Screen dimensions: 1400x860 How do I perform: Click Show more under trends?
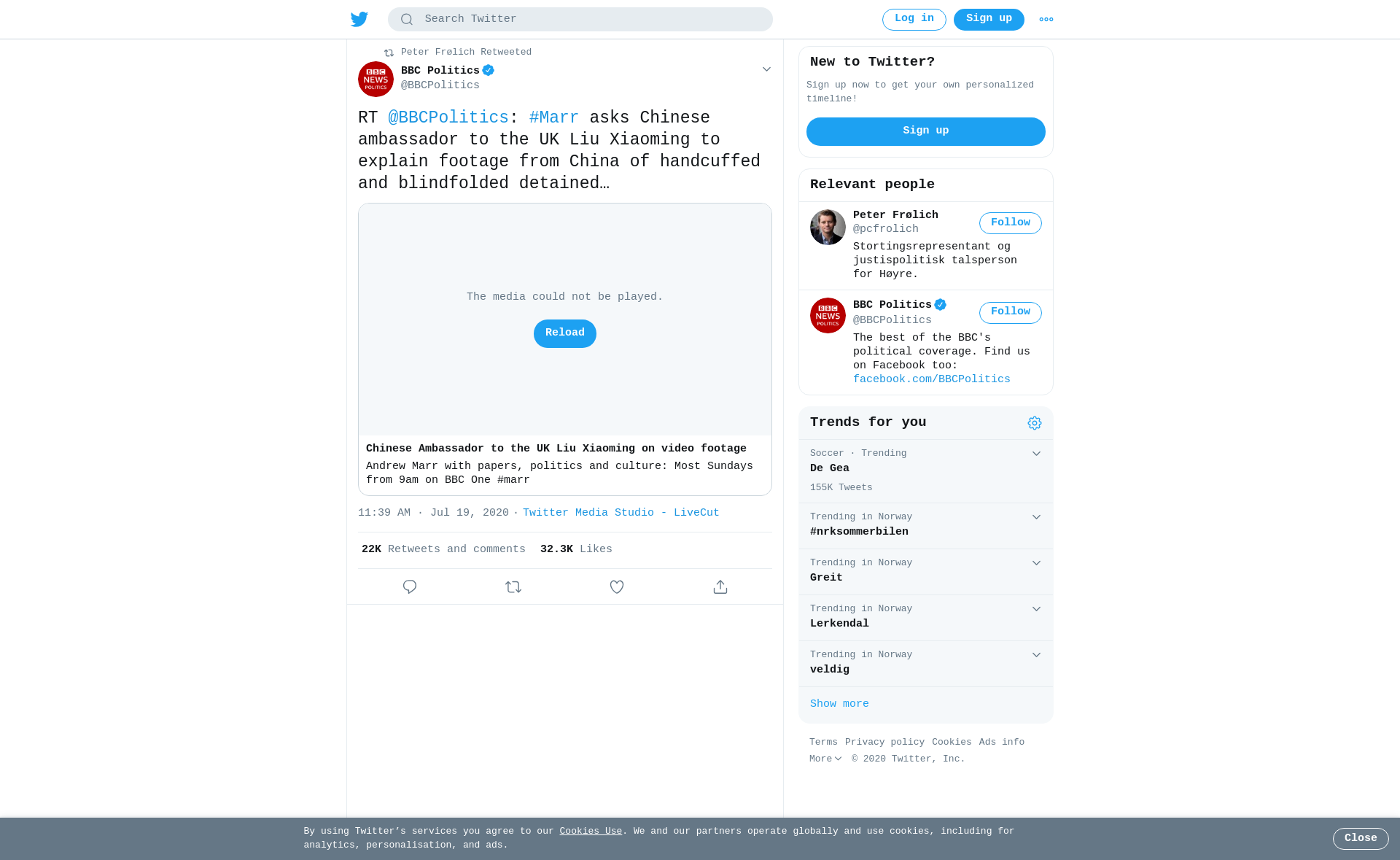(839, 704)
